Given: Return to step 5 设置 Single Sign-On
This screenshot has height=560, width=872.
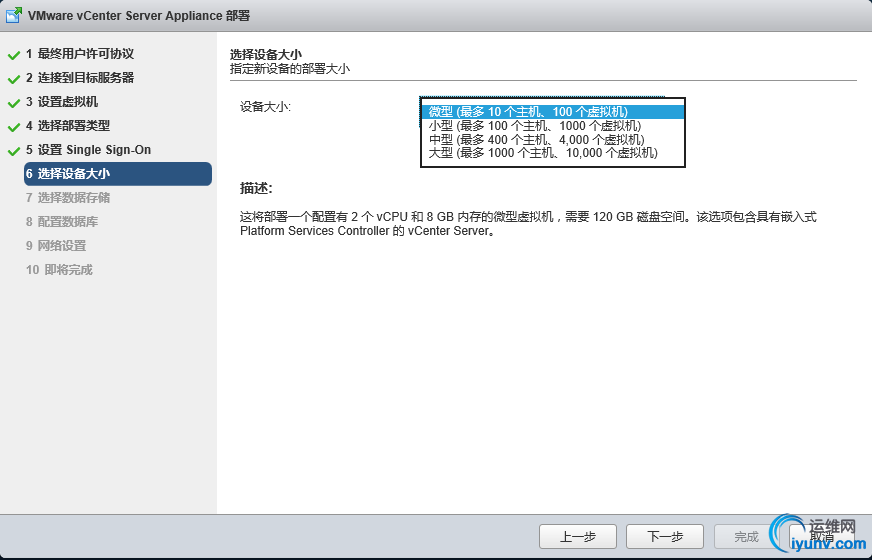Looking at the screenshot, I should tap(88, 150).
